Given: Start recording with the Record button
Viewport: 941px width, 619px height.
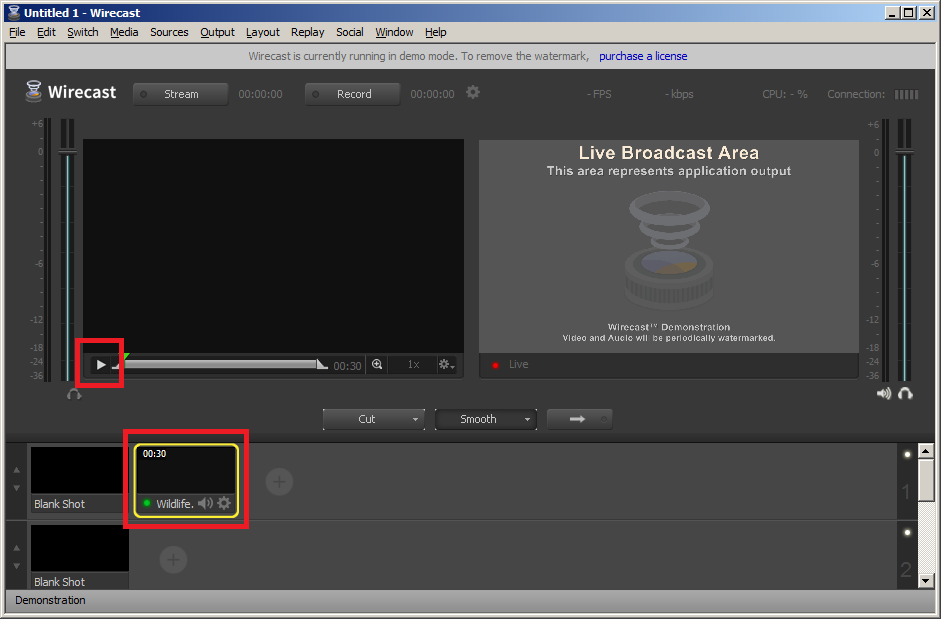Looking at the screenshot, I should click(352, 94).
